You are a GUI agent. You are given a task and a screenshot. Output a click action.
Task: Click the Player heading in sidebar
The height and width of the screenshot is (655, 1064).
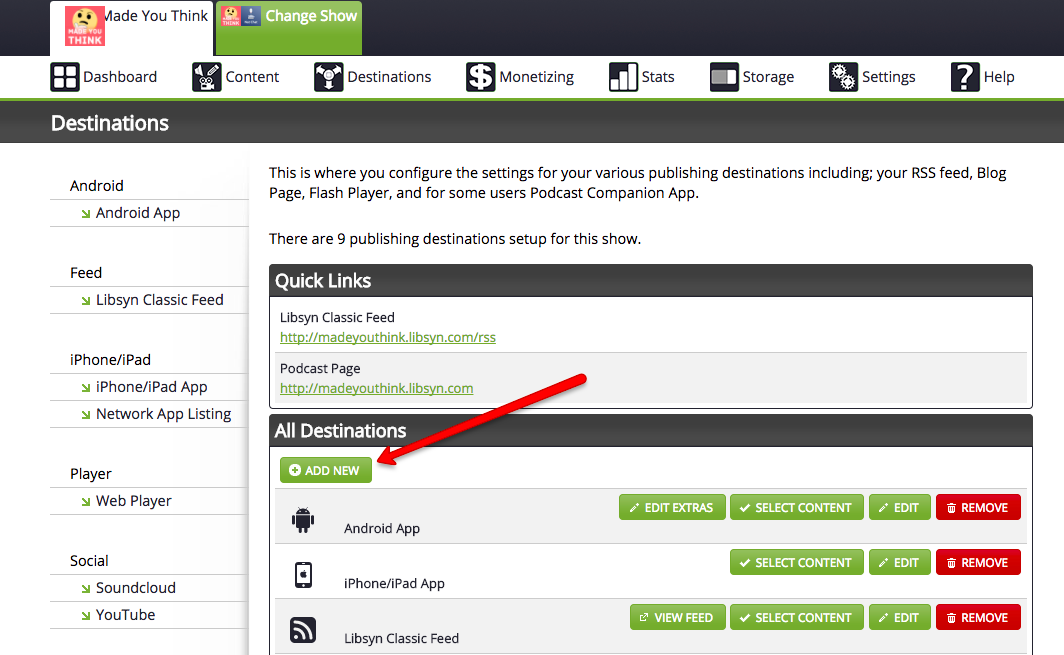pyautogui.click(x=90, y=474)
